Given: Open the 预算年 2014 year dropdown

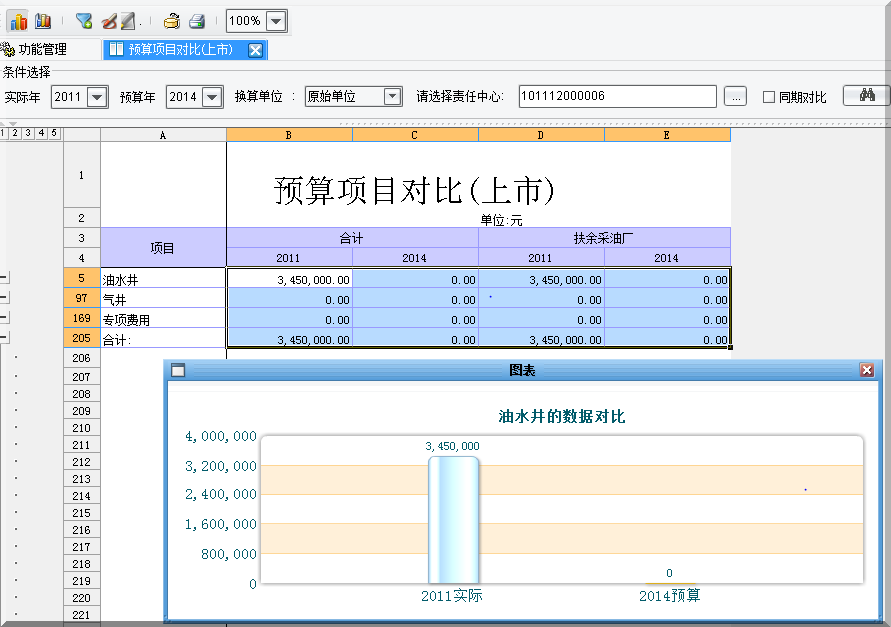Looking at the screenshot, I should click(212, 97).
